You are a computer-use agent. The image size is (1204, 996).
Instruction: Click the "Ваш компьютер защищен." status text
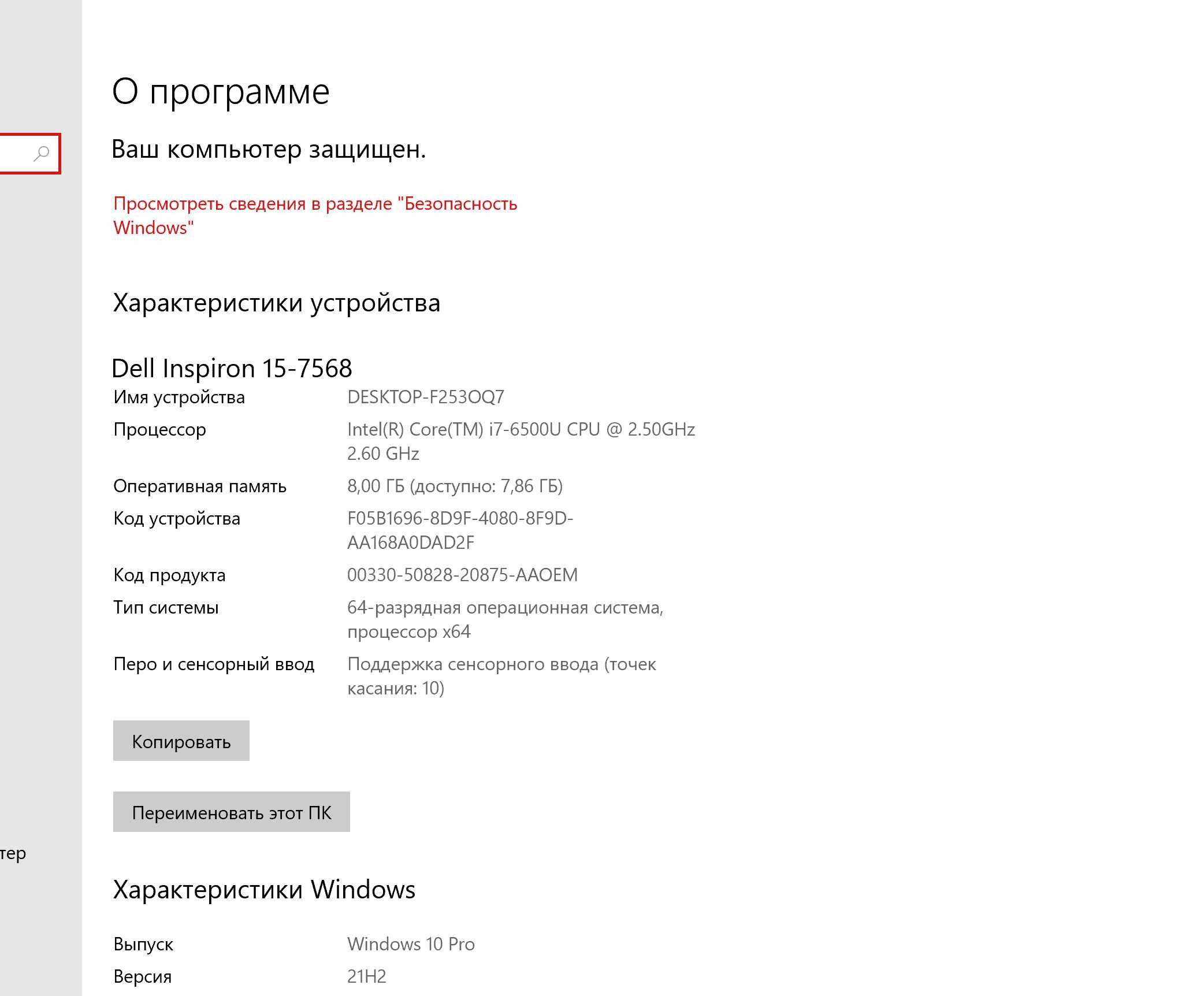[269, 150]
